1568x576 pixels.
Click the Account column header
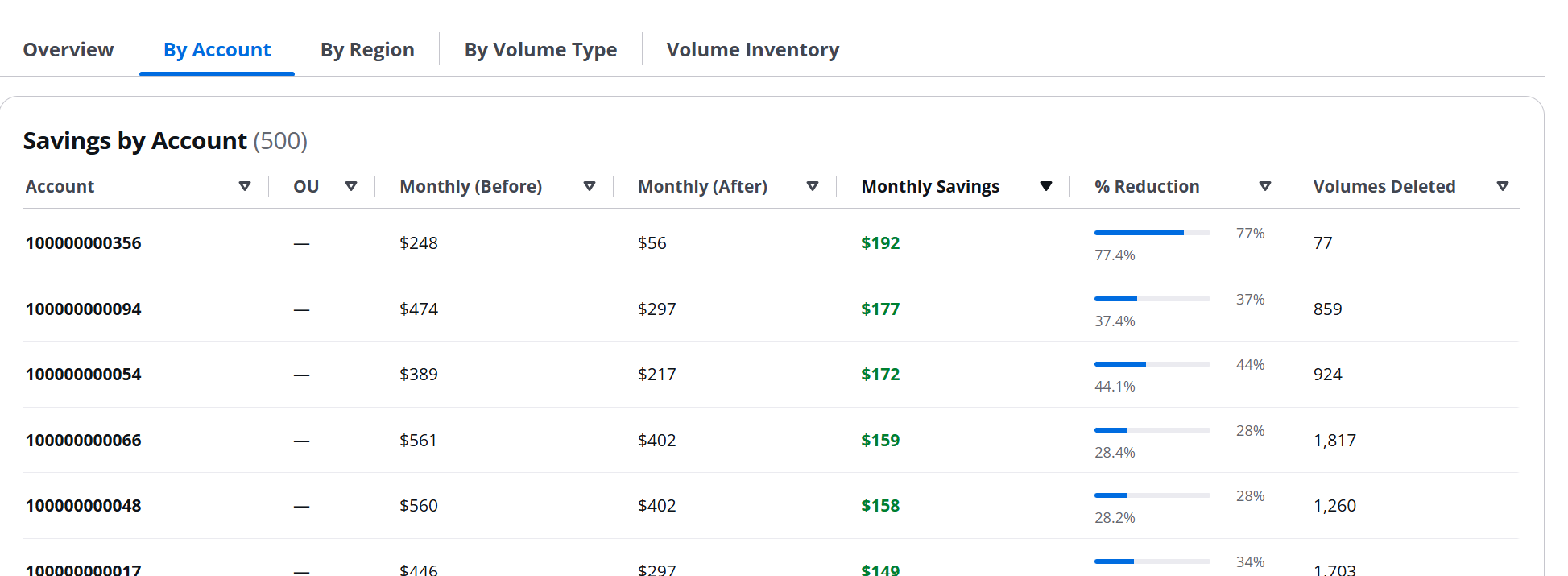click(x=60, y=186)
